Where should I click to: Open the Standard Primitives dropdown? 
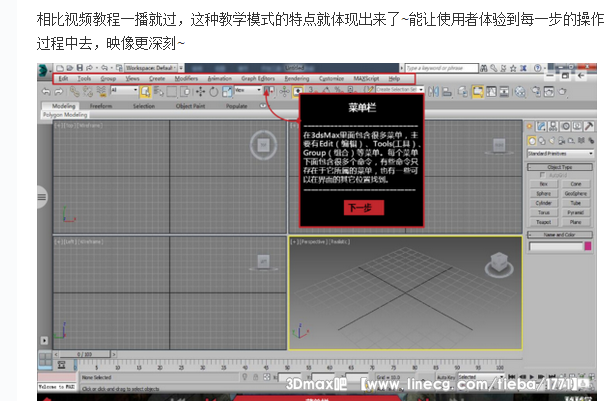(x=560, y=154)
